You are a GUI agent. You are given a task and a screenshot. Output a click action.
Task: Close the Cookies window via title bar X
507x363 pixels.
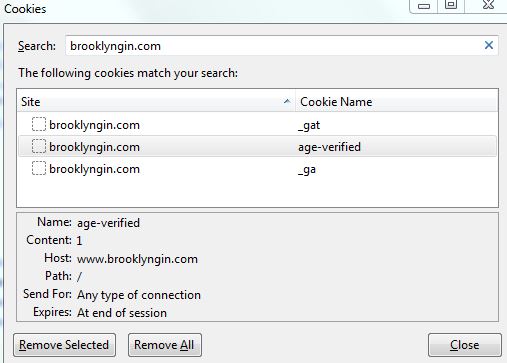click(488, 5)
